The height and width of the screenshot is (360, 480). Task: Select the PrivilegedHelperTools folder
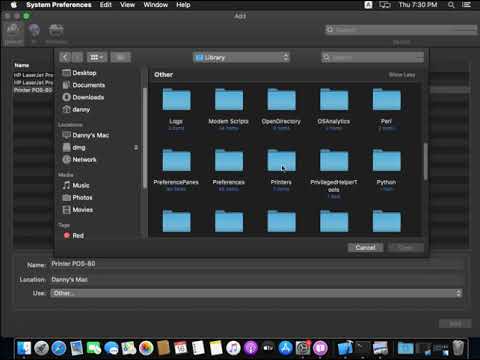(334, 161)
